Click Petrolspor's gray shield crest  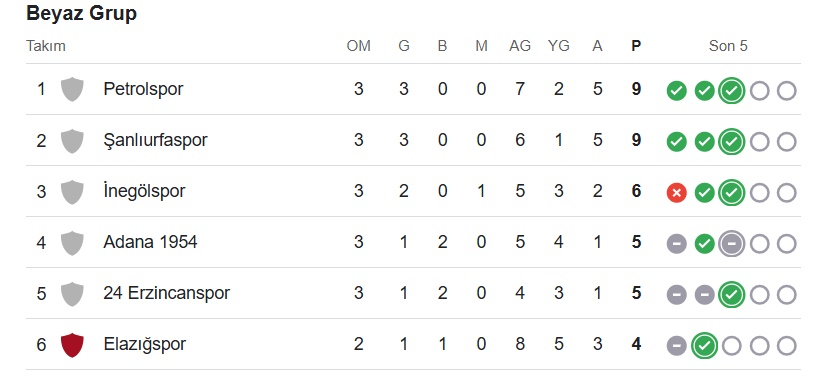click(72, 89)
